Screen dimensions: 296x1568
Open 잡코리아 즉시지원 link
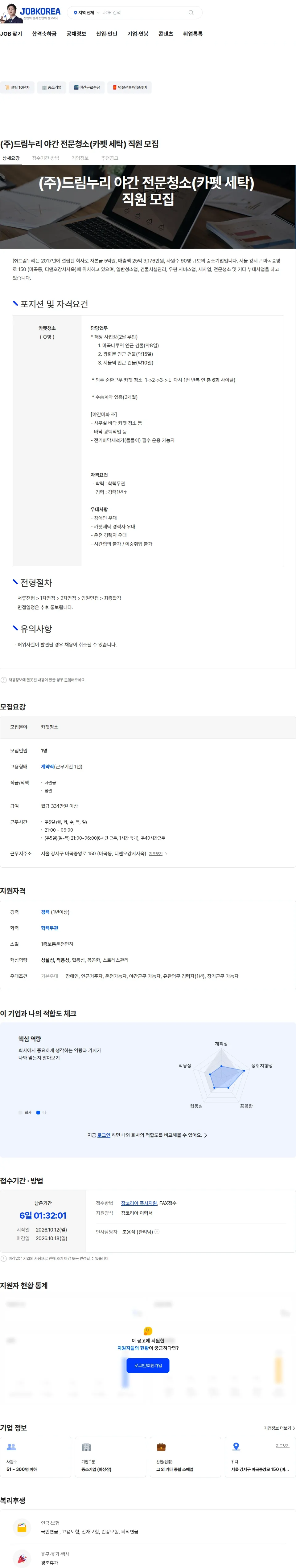pyautogui.click(x=139, y=1203)
